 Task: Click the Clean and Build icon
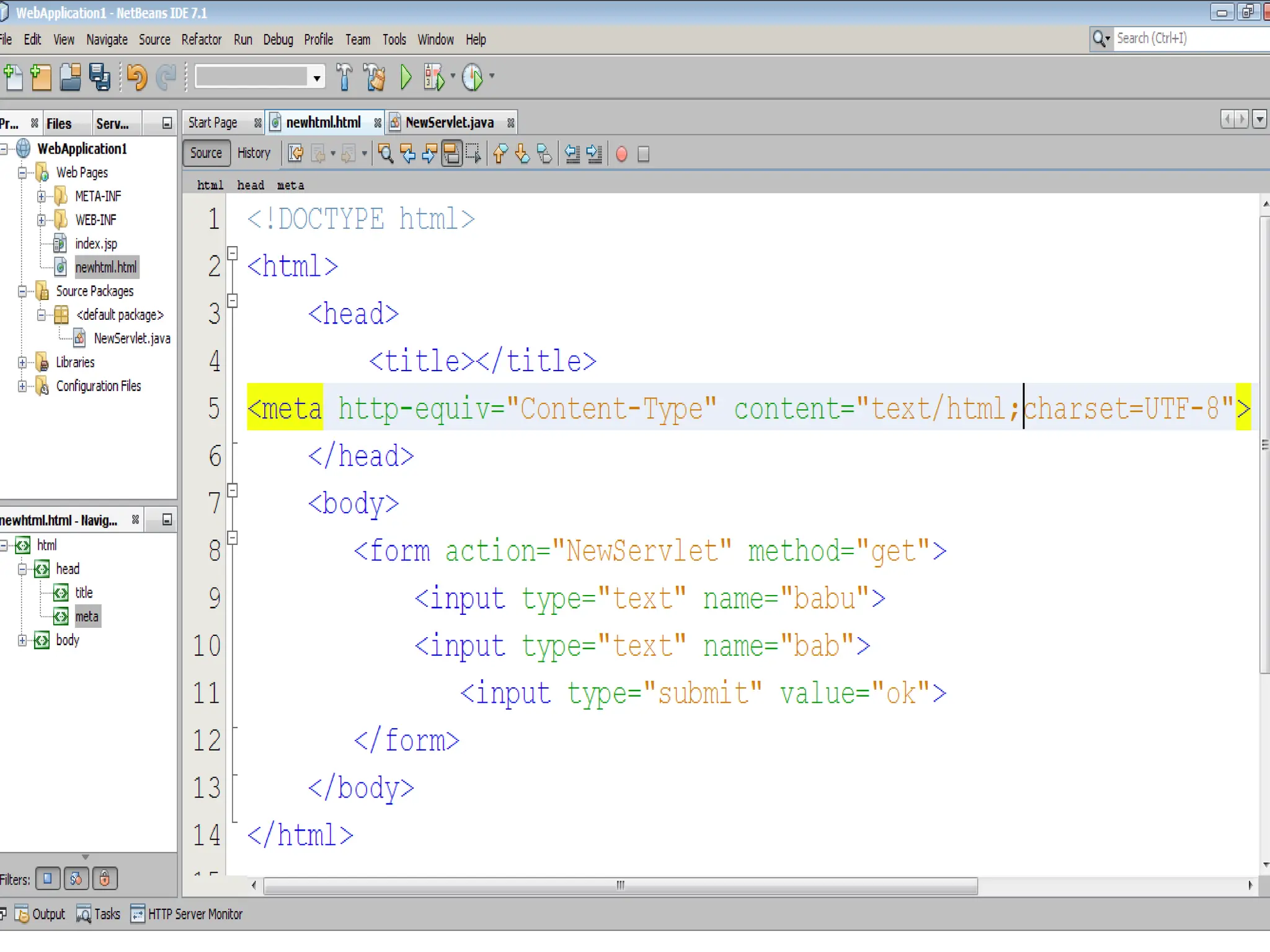pos(375,77)
